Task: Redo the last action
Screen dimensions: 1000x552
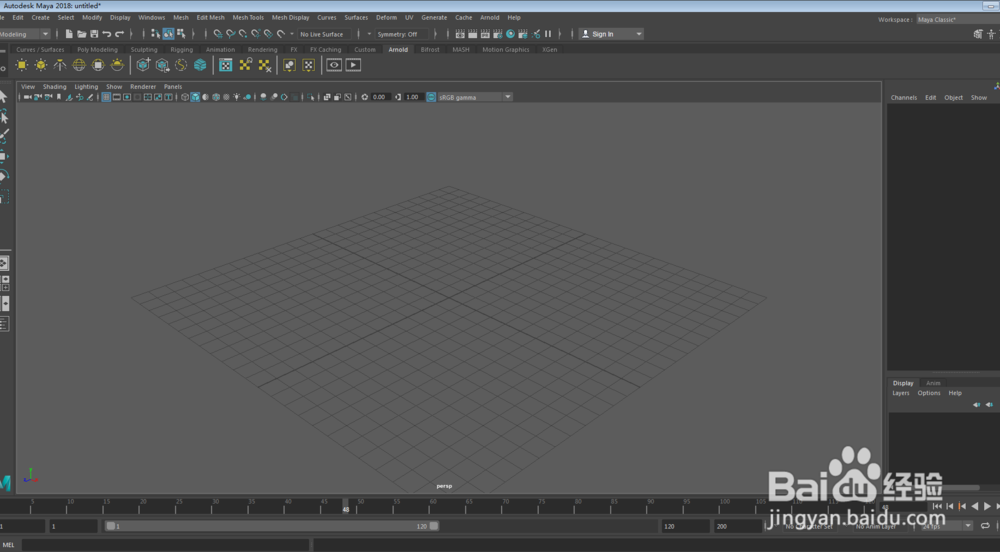Action: [119, 34]
